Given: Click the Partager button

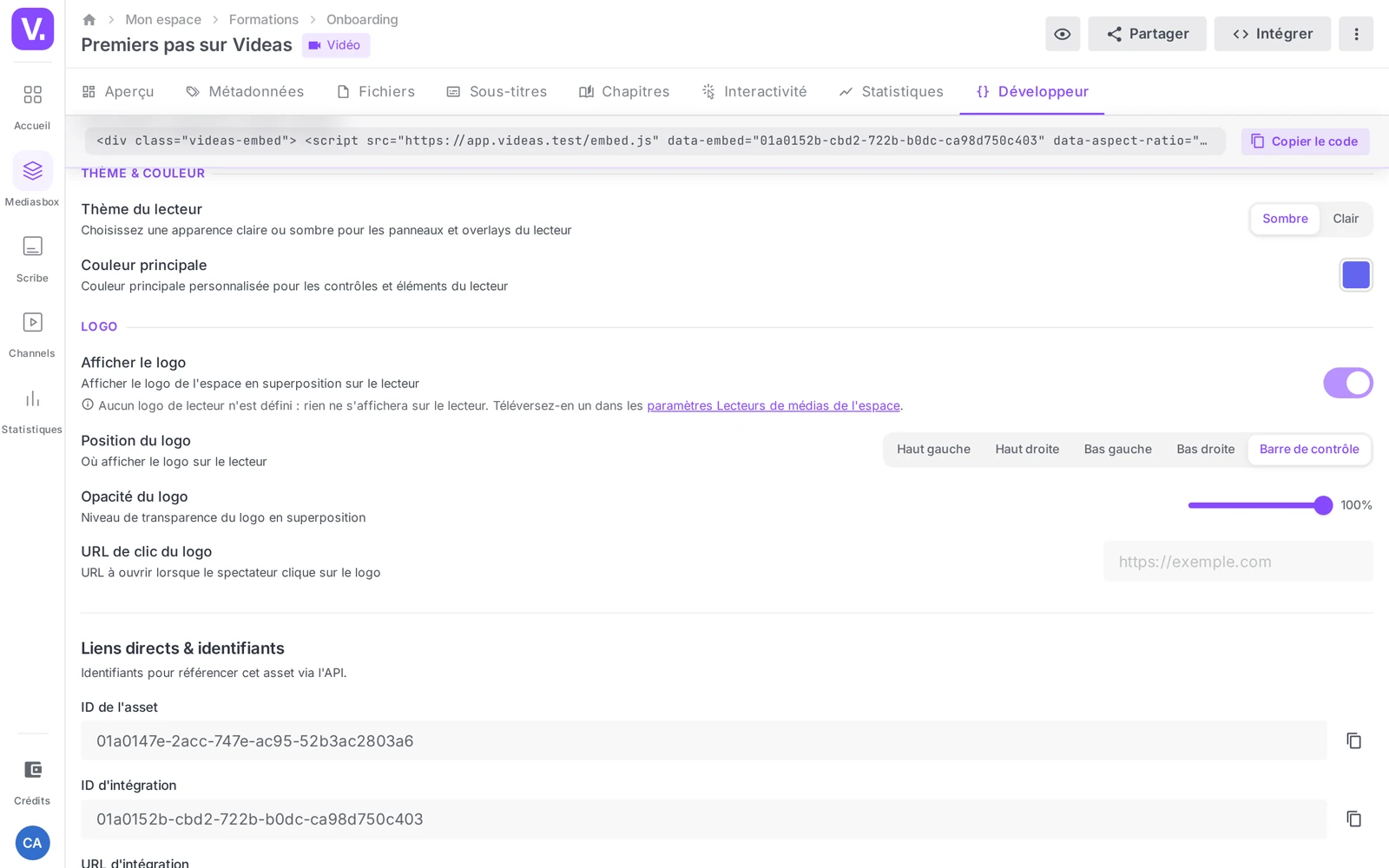Looking at the screenshot, I should (x=1147, y=34).
